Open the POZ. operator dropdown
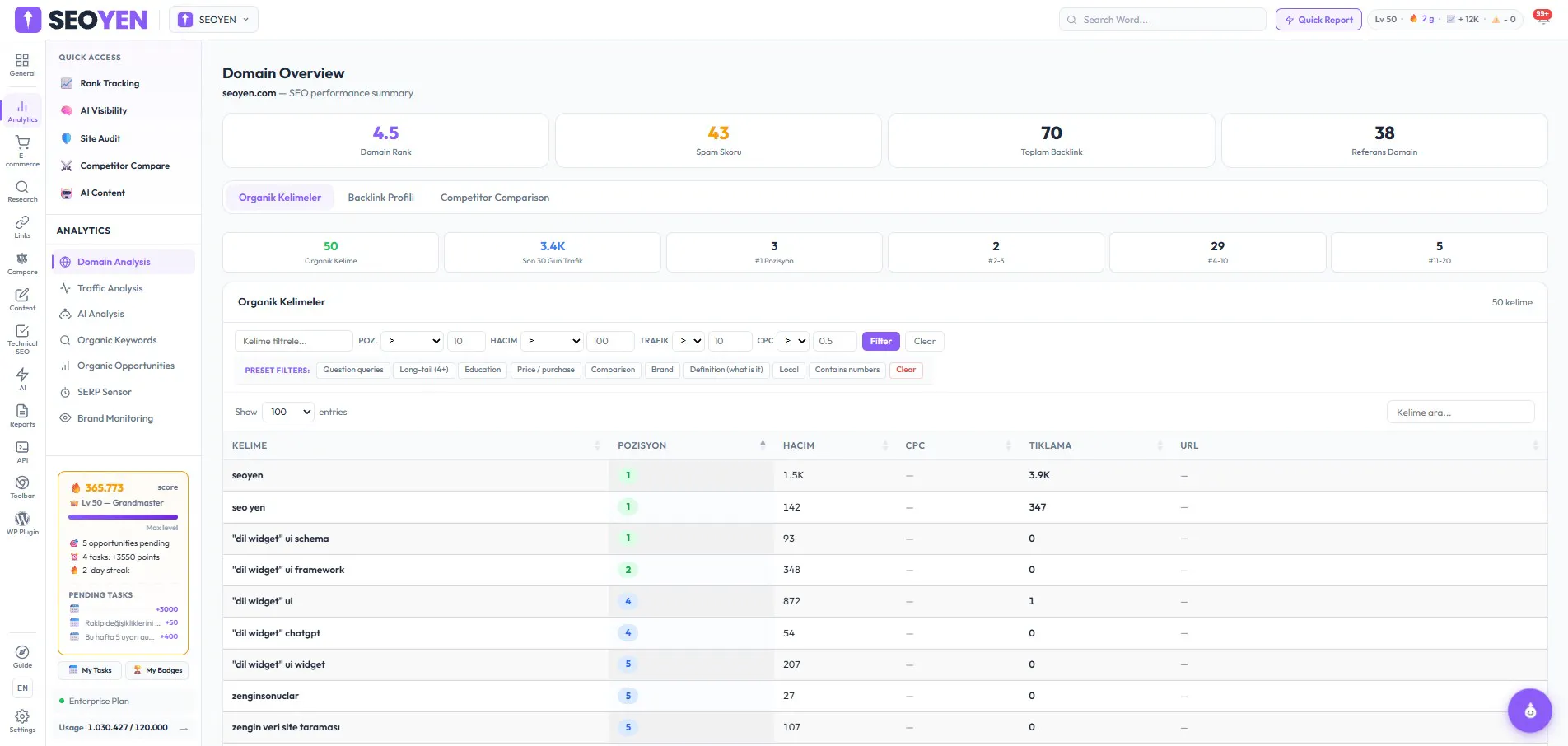The width and height of the screenshot is (1568, 746). pyautogui.click(x=413, y=341)
